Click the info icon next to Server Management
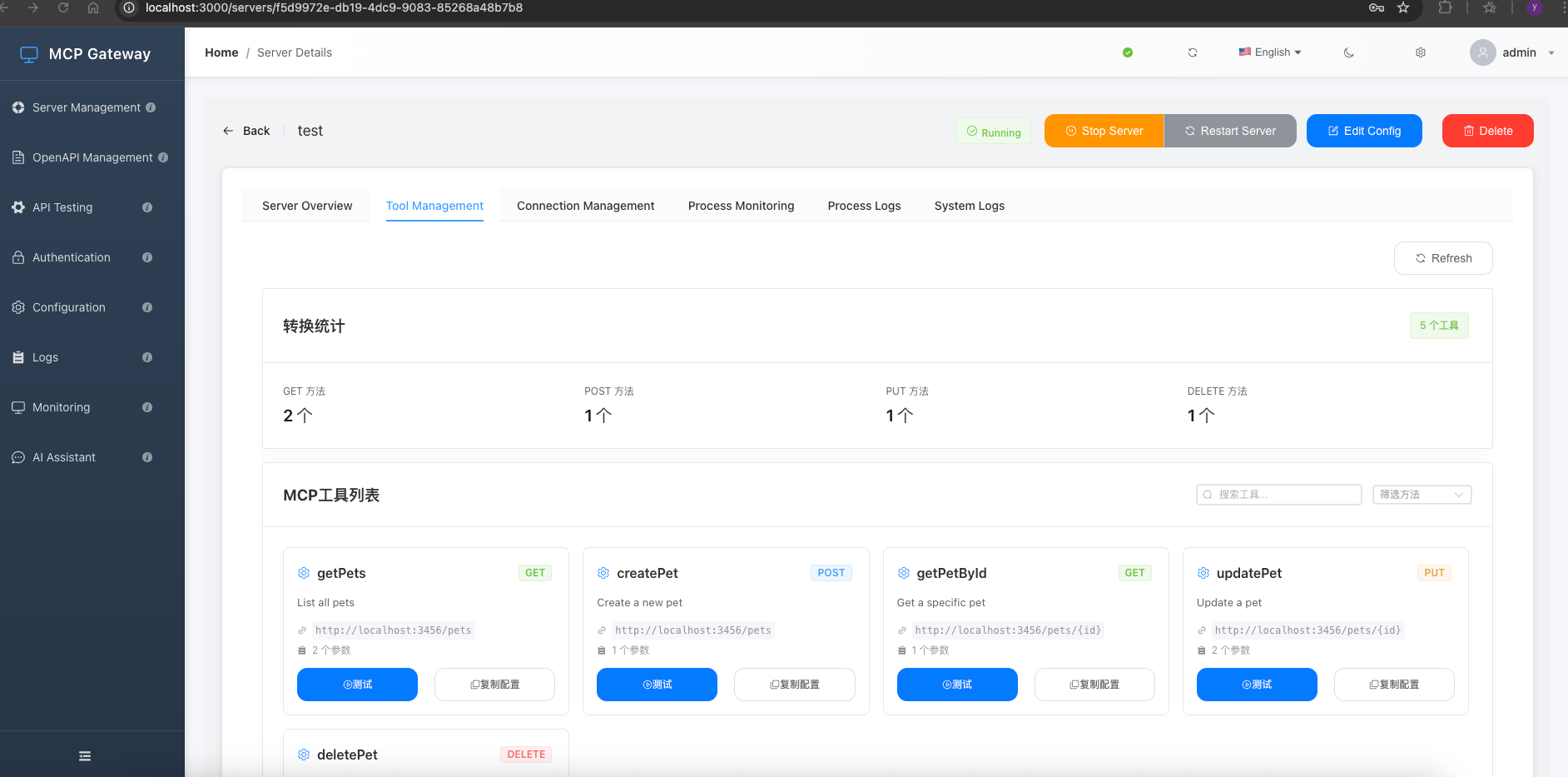Image resolution: width=1568 pixels, height=777 pixels. coord(151,107)
